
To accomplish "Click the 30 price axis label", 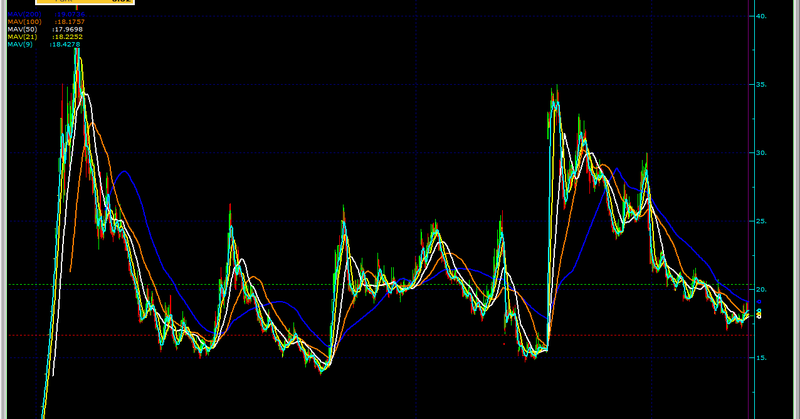I will [761, 153].
